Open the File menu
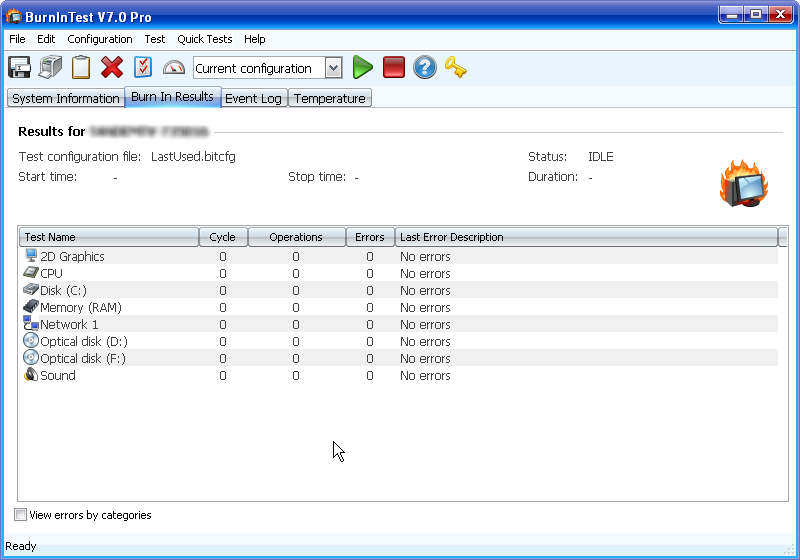This screenshot has width=800, height=560. 17,39
